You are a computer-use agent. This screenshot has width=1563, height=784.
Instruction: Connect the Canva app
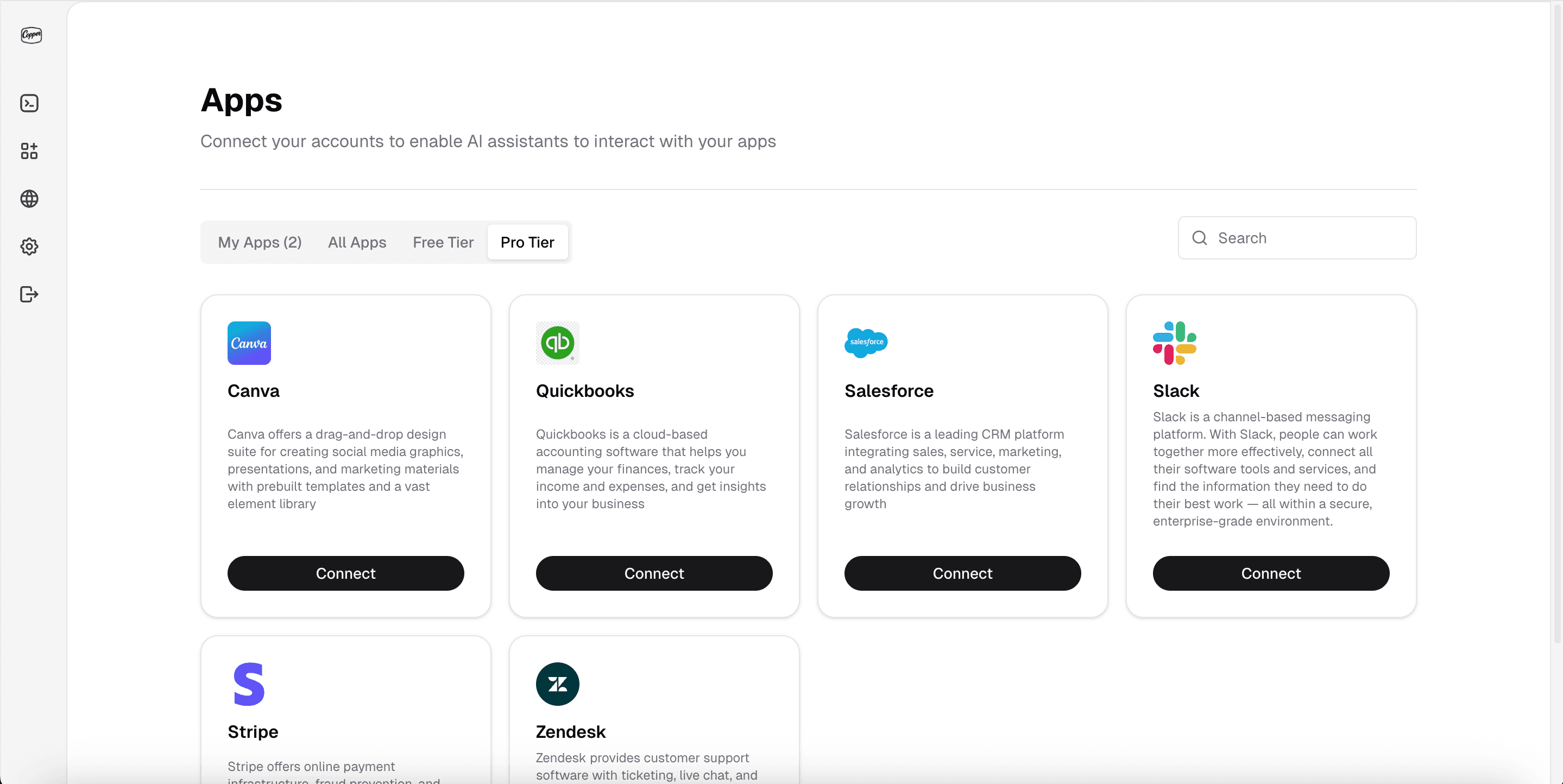(345, 573)
